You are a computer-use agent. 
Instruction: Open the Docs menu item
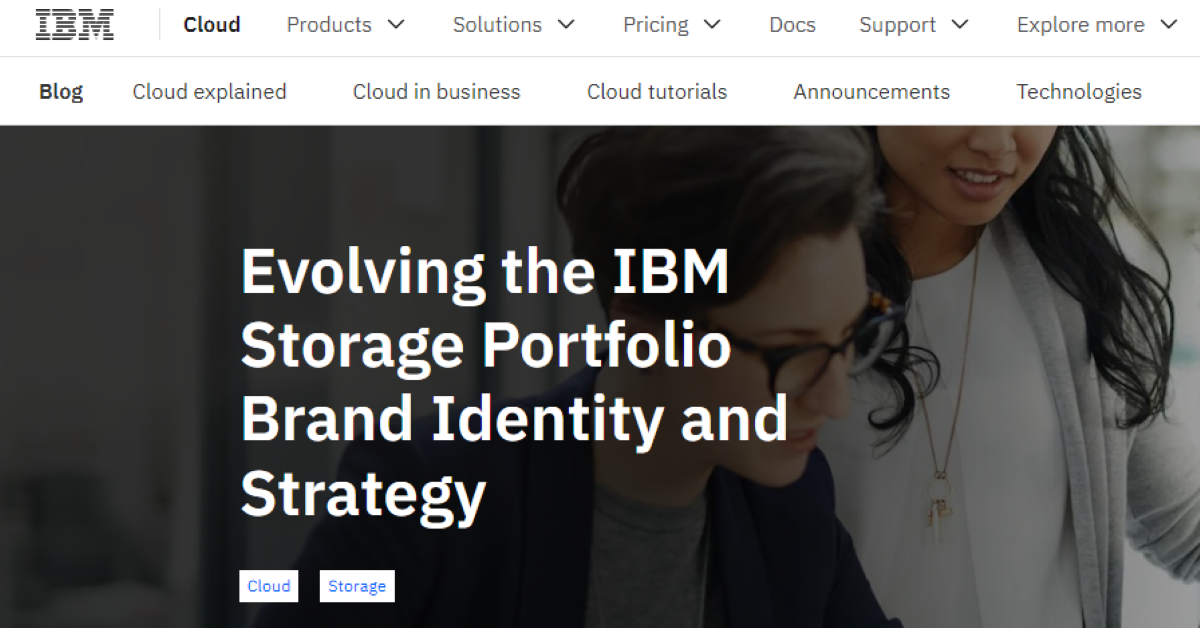pyautogui.click(x=793, y=25)
